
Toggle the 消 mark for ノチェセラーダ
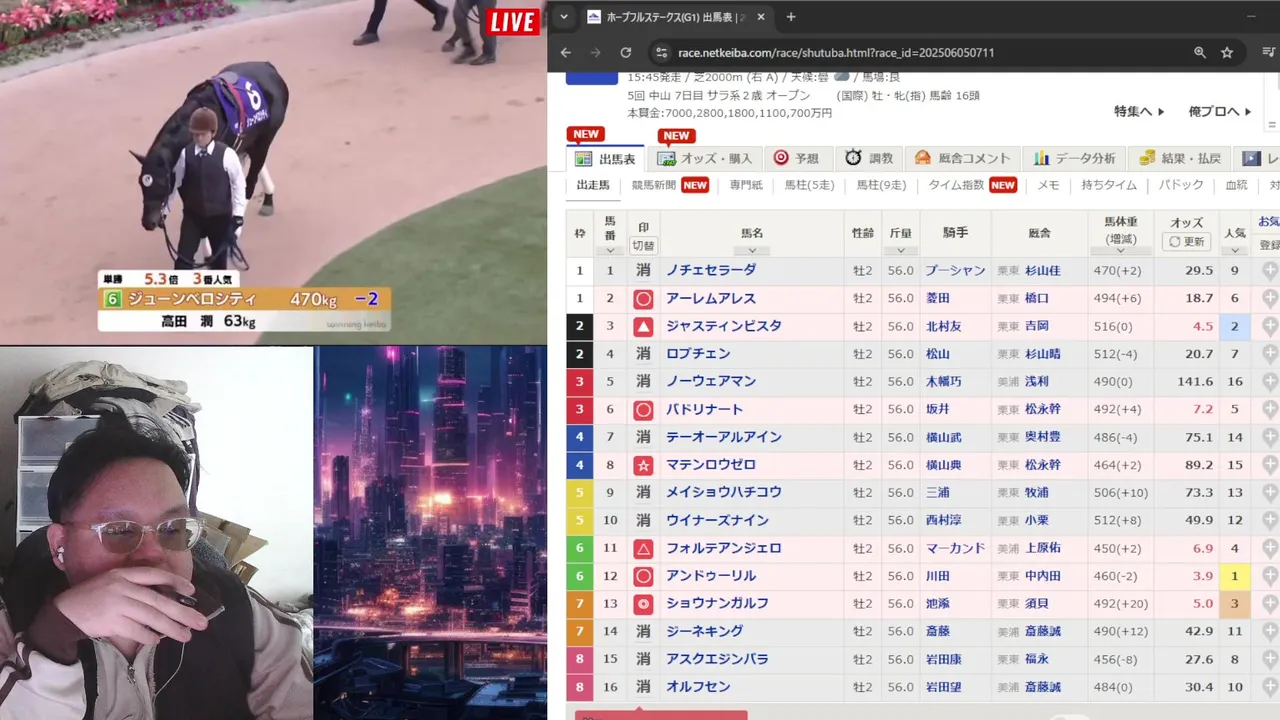click(643, 270)
